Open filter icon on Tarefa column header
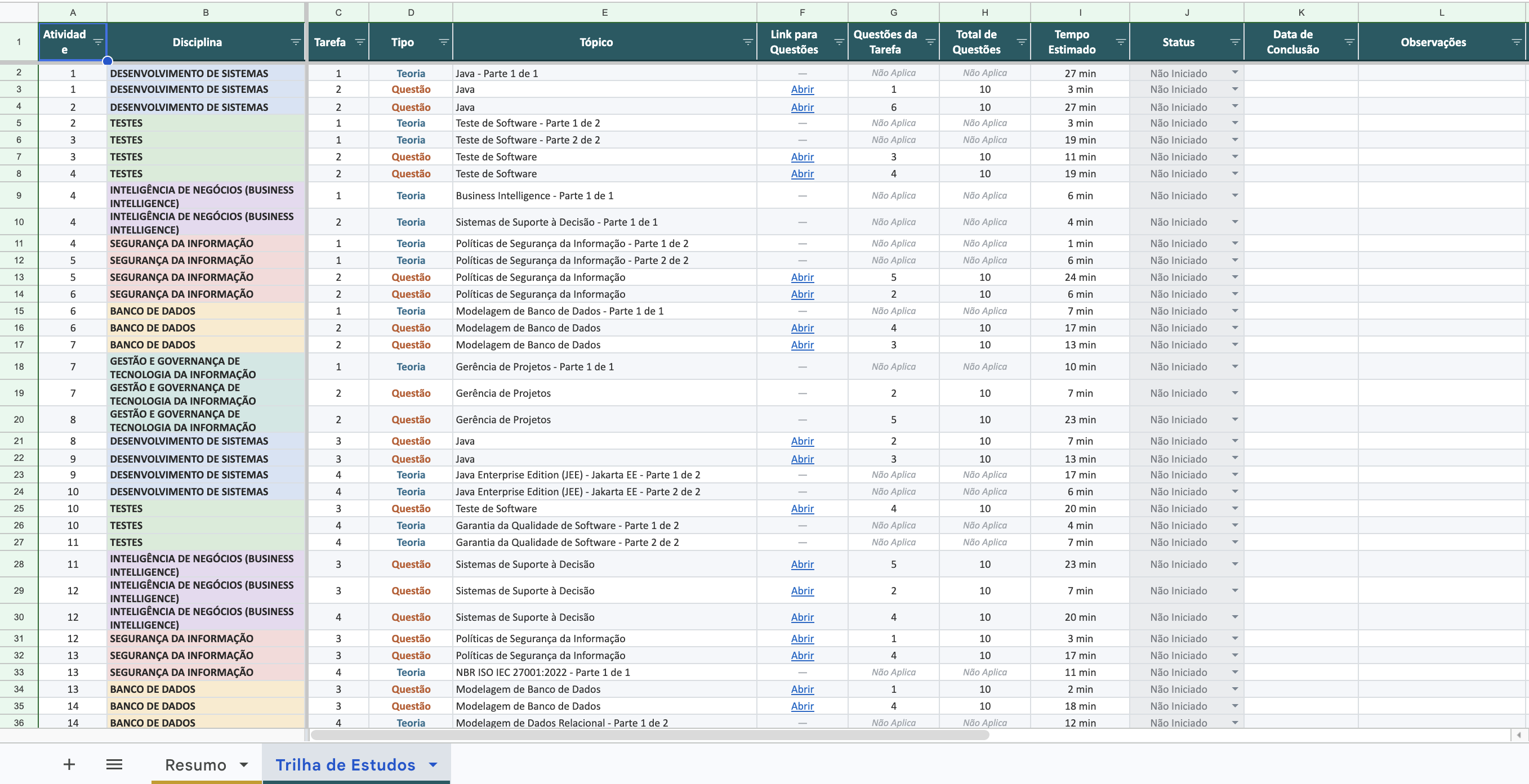This screenshot has width=1529, height=784. [360, 42]
